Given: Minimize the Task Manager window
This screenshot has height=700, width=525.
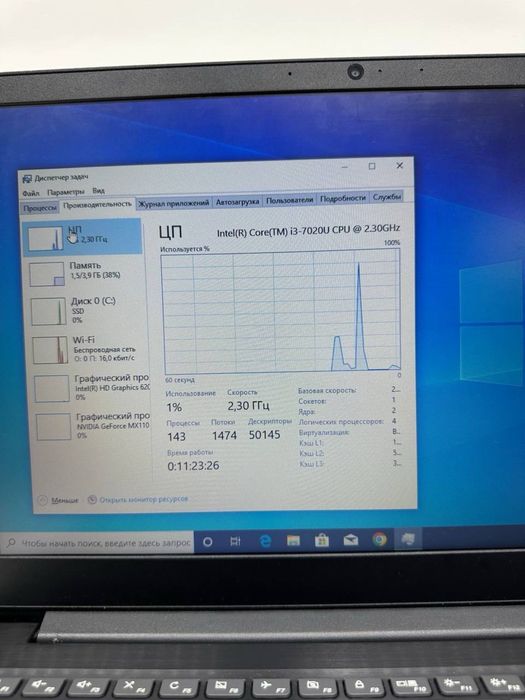Looking at the screenshot, I should click(345, 167).
